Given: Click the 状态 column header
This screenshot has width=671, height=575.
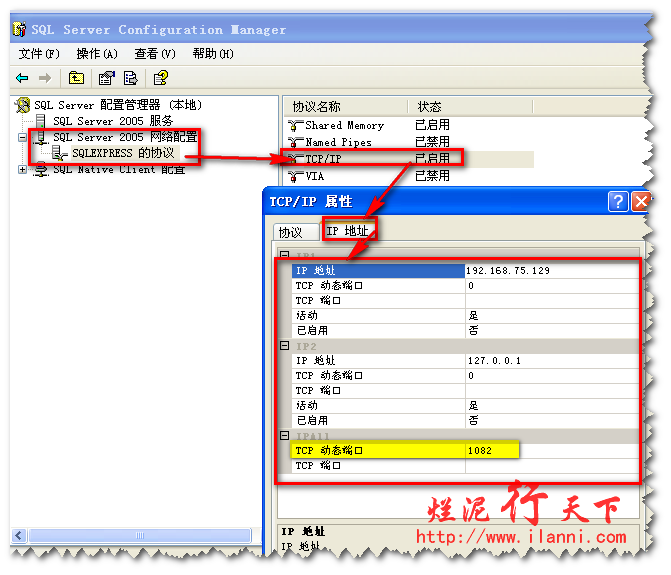Looking at the screenshot, I should tap(469, 106).
